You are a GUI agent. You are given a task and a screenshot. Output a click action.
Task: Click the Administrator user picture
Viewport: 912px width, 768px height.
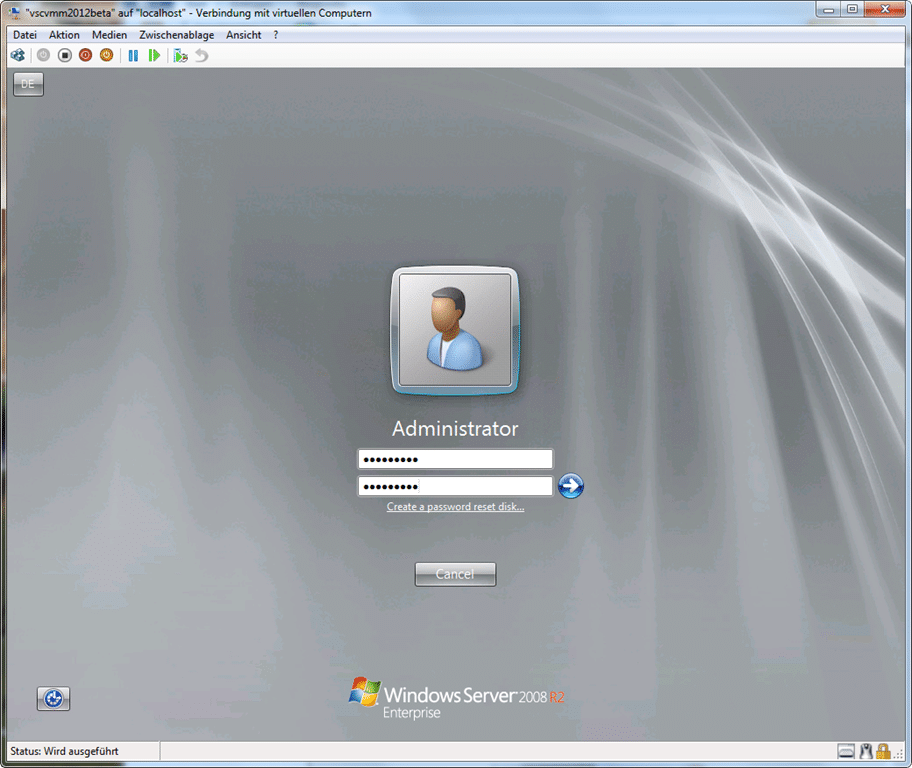[455, 330]
